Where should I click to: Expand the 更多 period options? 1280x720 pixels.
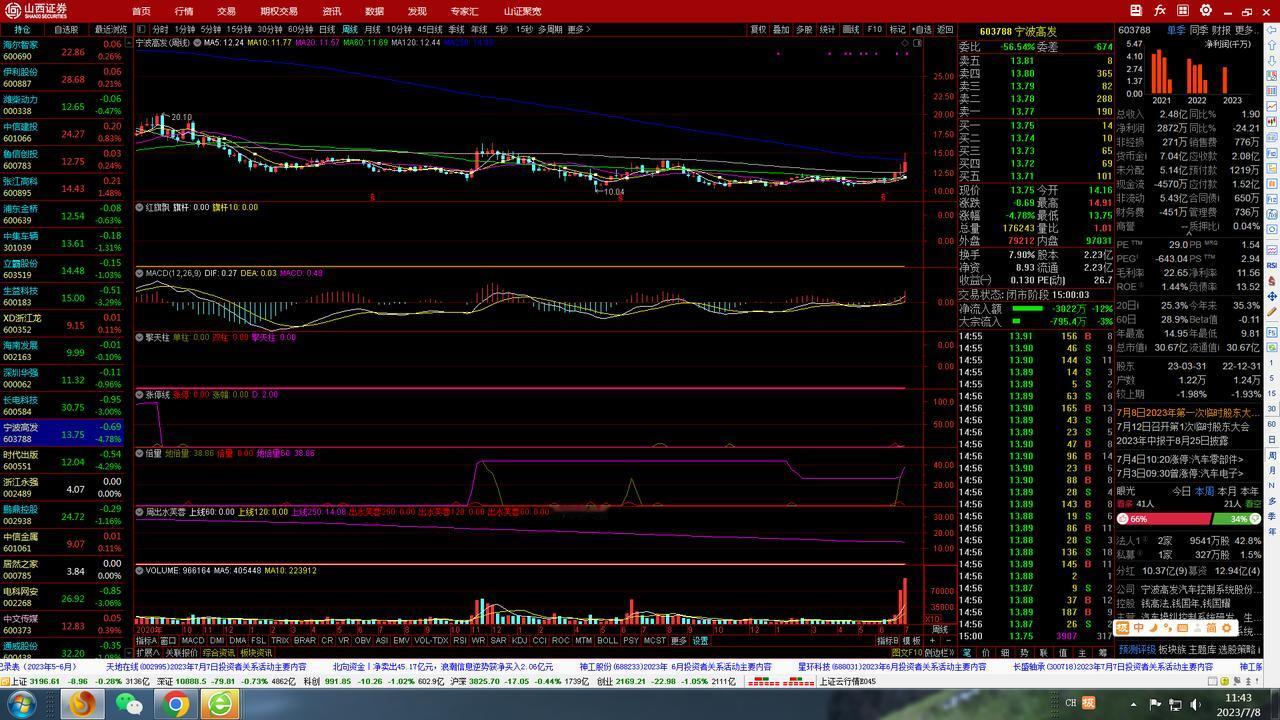point(578,30)
